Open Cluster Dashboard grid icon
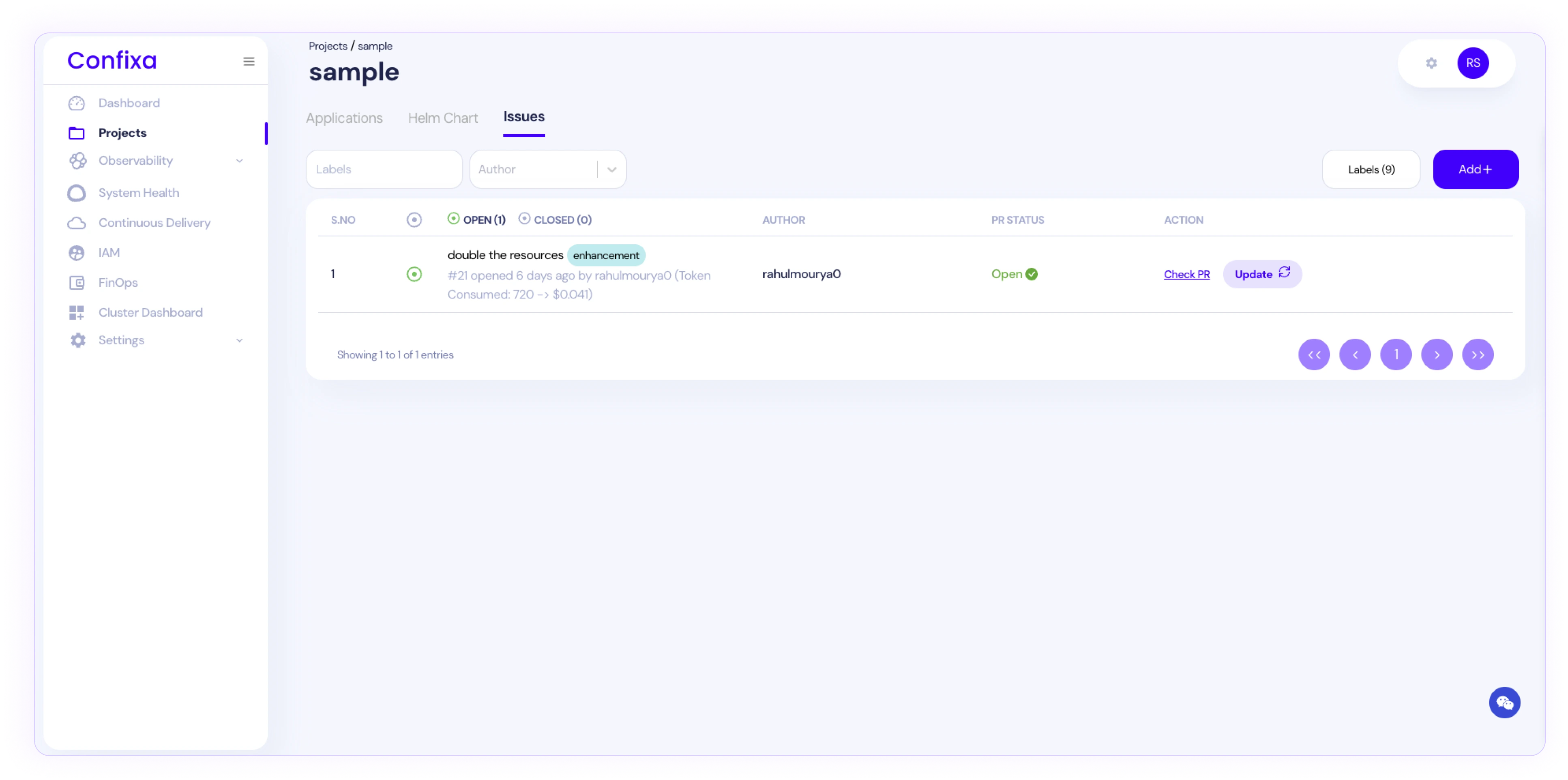Image resolution: width=1568 pixels, height=780 pixels. click(77, 313)
